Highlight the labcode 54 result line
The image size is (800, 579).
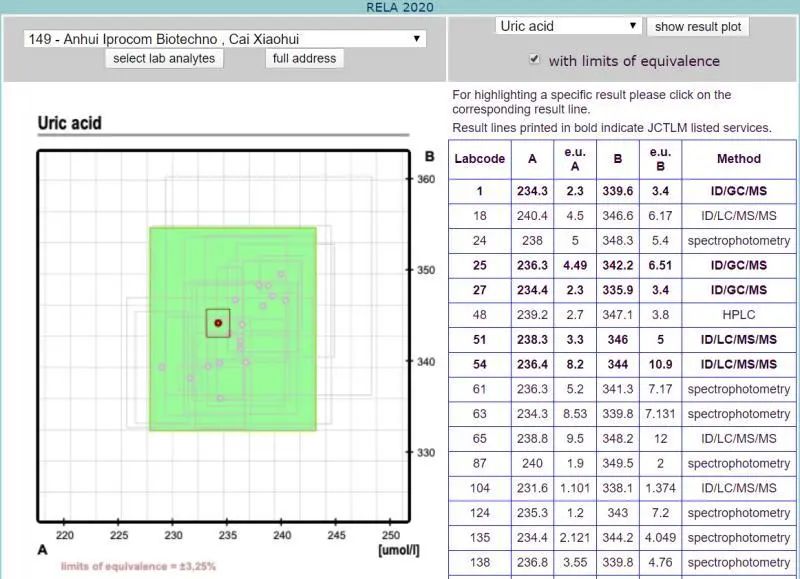620,365
